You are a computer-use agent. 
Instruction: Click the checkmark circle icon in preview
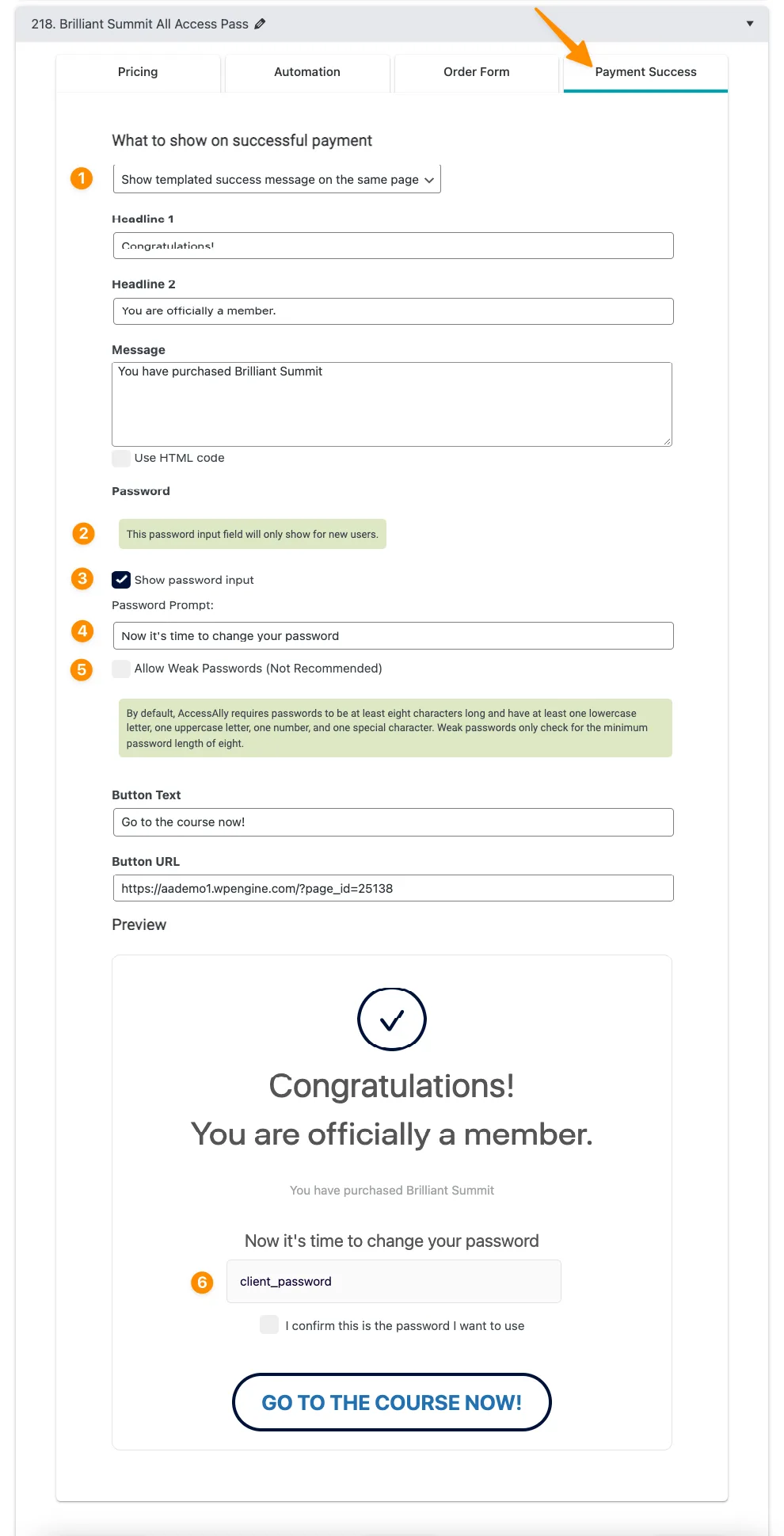(392, 1020)
